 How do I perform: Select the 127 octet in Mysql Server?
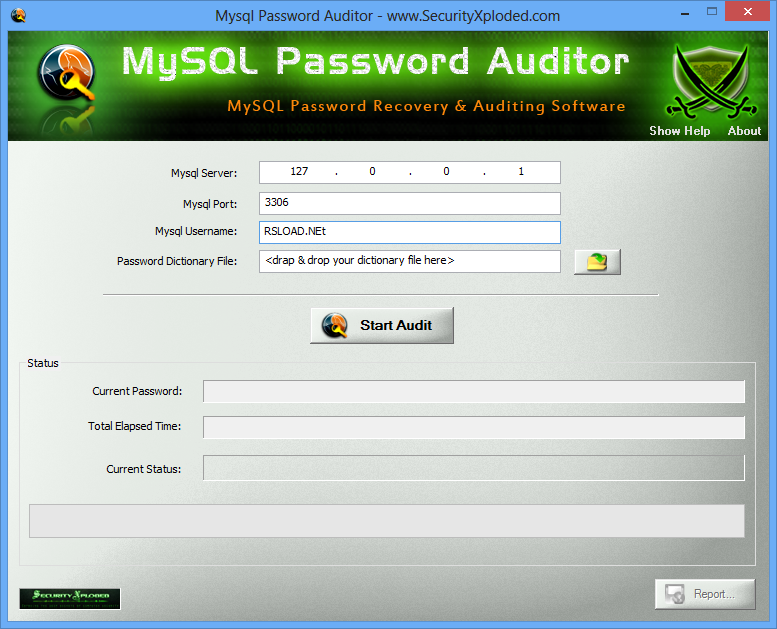tap(299, 172)
